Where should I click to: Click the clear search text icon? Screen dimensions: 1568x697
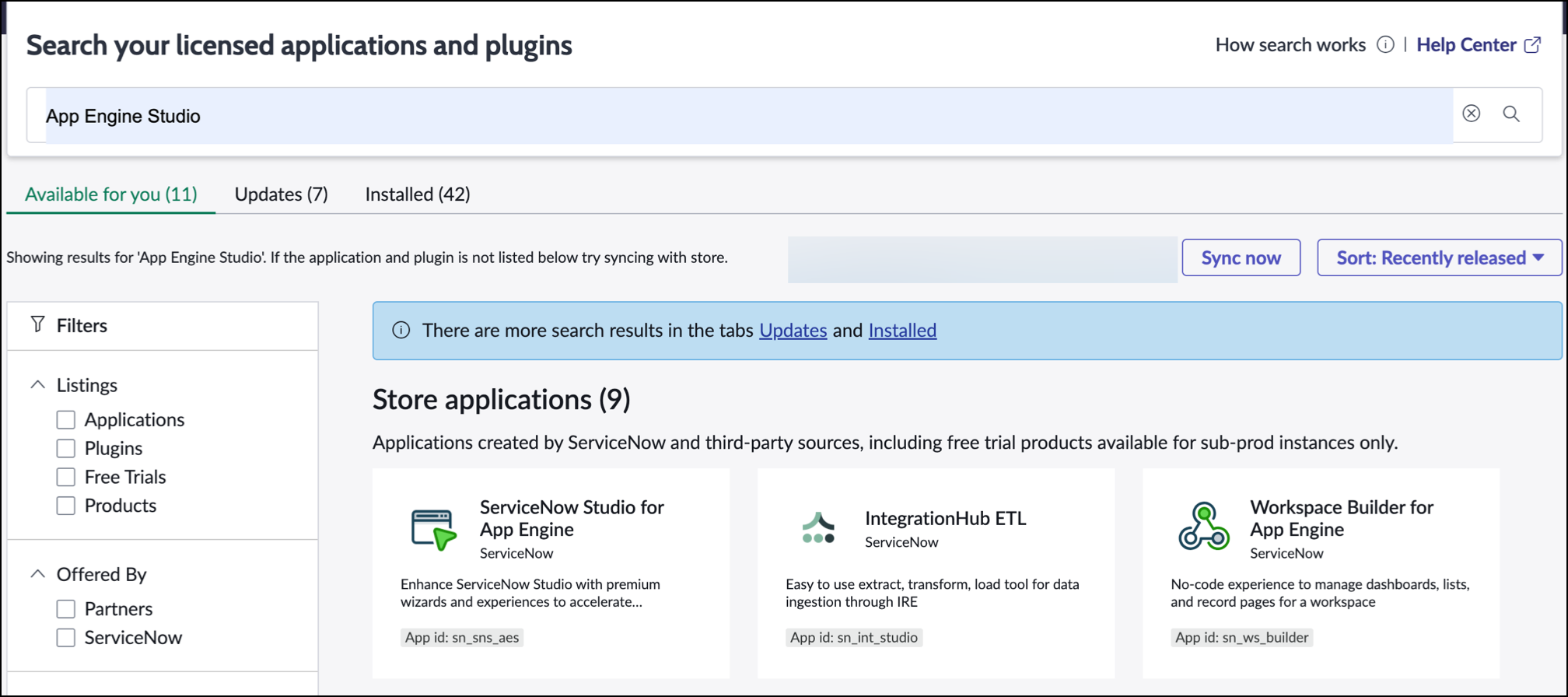point(1471,114)
